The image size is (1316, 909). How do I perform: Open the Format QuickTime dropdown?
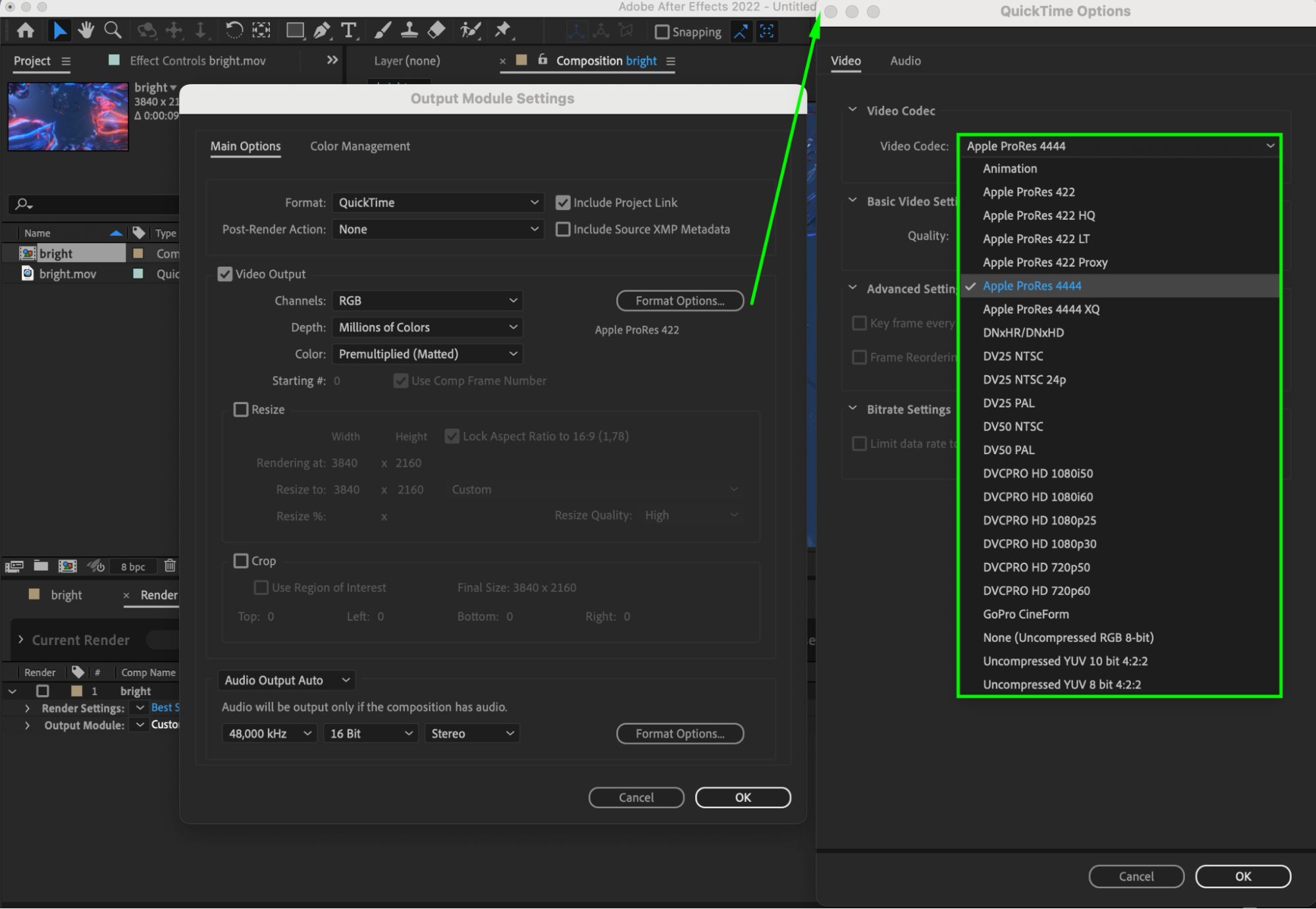(x=438, y=203)
